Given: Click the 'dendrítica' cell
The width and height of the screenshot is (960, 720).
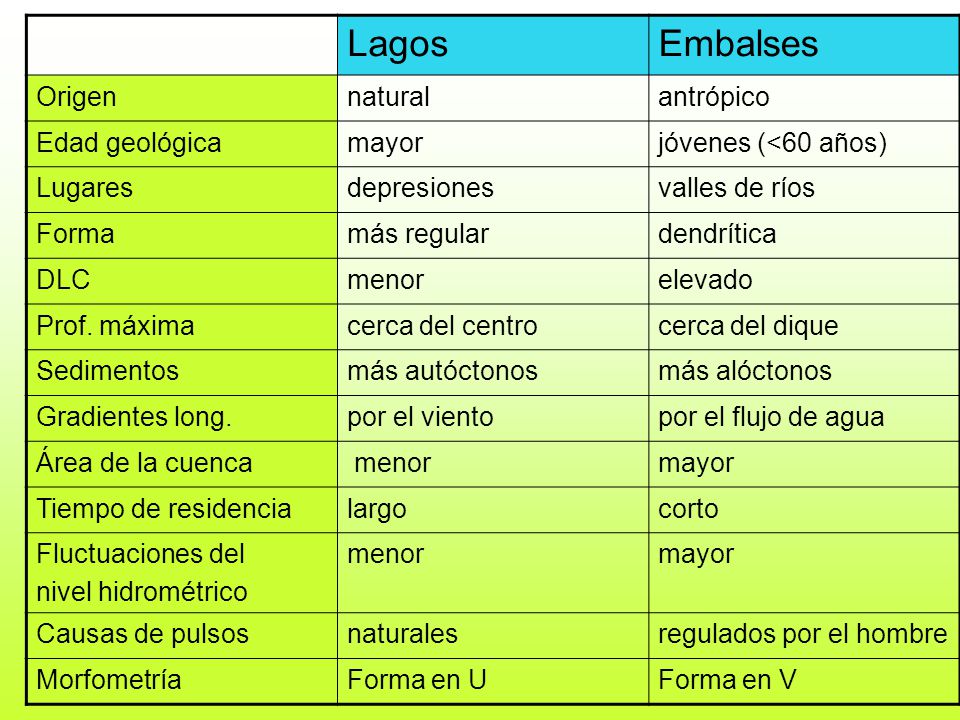Looking at the screenshot, I should [804, 235].
